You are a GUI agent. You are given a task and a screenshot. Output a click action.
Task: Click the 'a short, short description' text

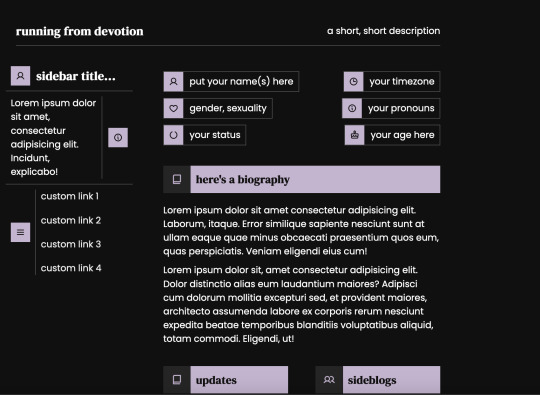point(383,31)
